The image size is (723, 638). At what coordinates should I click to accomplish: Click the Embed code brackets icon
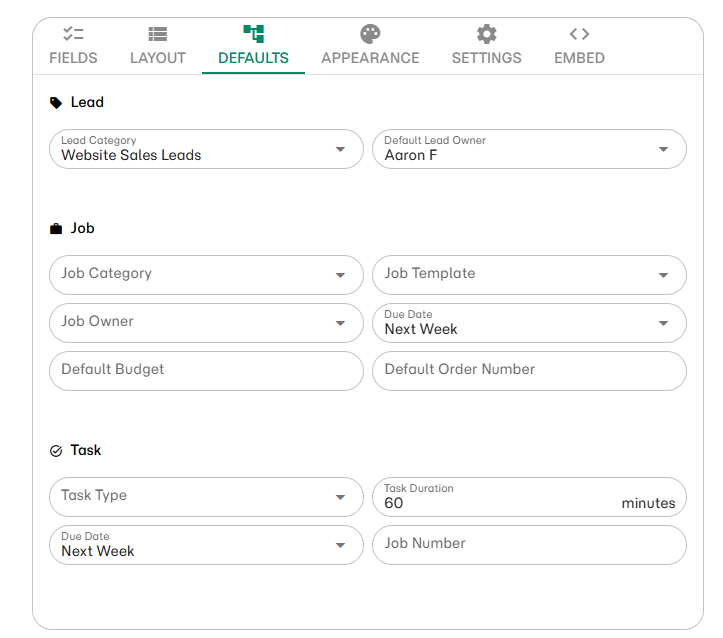click(x=579, y=34)
